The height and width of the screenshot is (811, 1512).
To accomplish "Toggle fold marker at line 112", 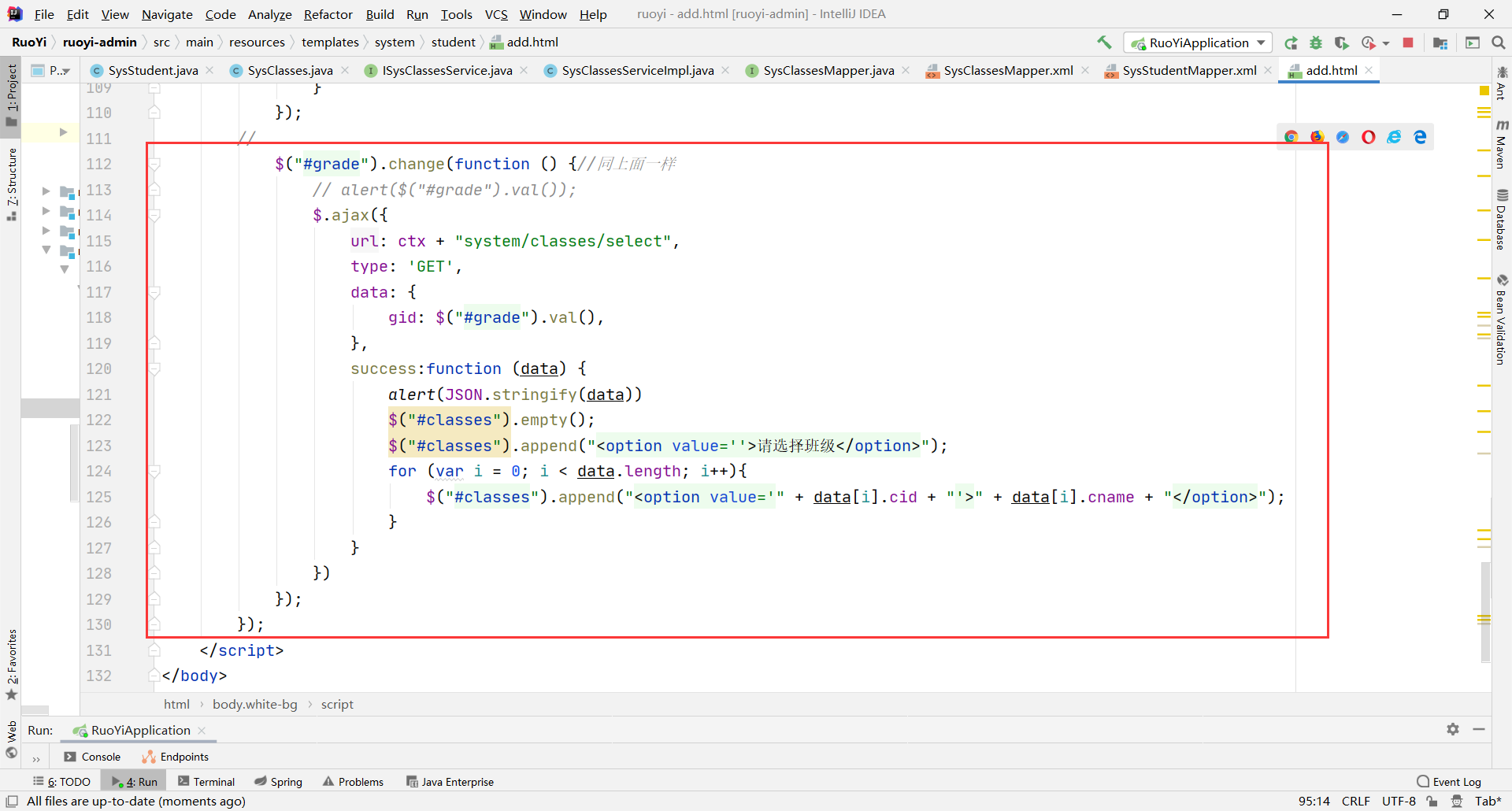I will [x=154, y=165].
